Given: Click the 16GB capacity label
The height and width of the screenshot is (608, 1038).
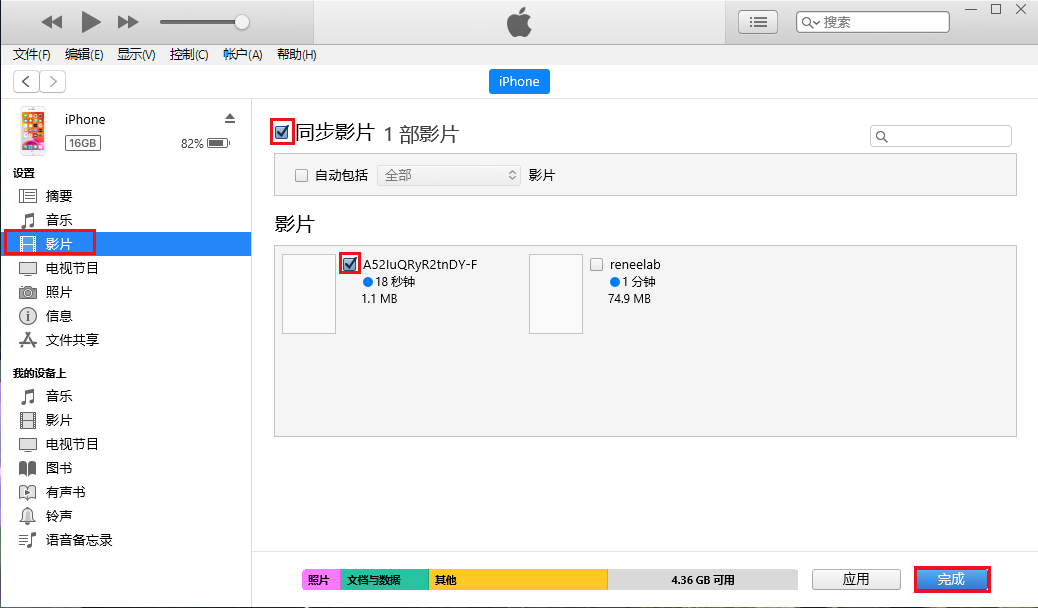Looking at the screenshot, I should click(83, 143).
